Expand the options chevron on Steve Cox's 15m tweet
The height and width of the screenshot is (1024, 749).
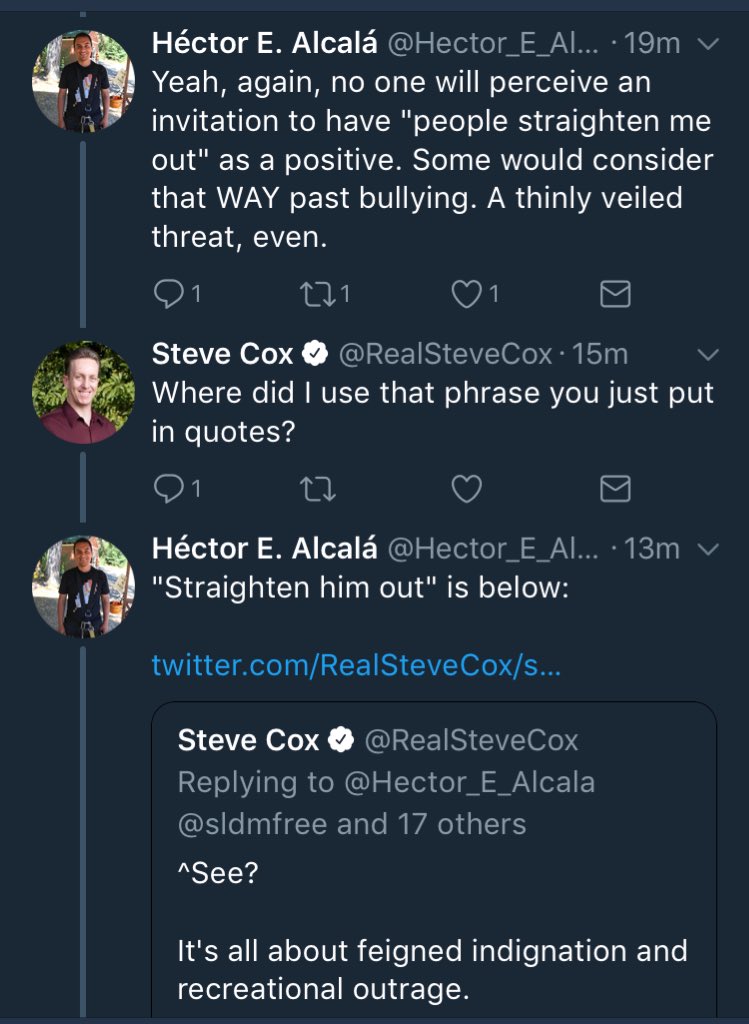707,354
